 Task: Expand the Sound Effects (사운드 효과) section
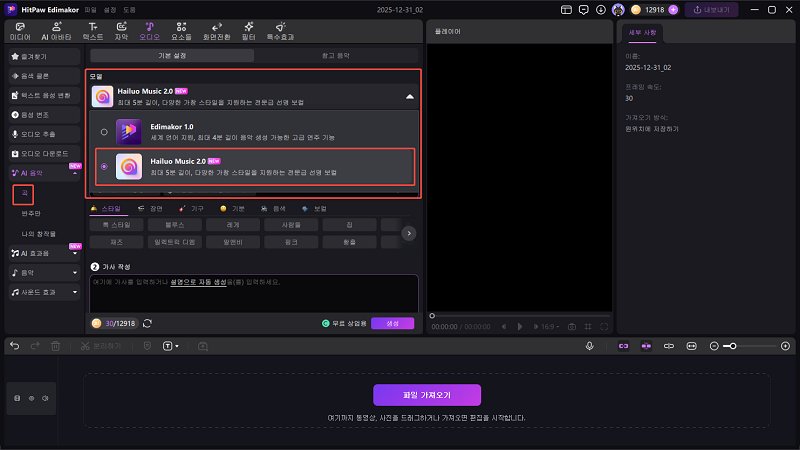point(75,292)
